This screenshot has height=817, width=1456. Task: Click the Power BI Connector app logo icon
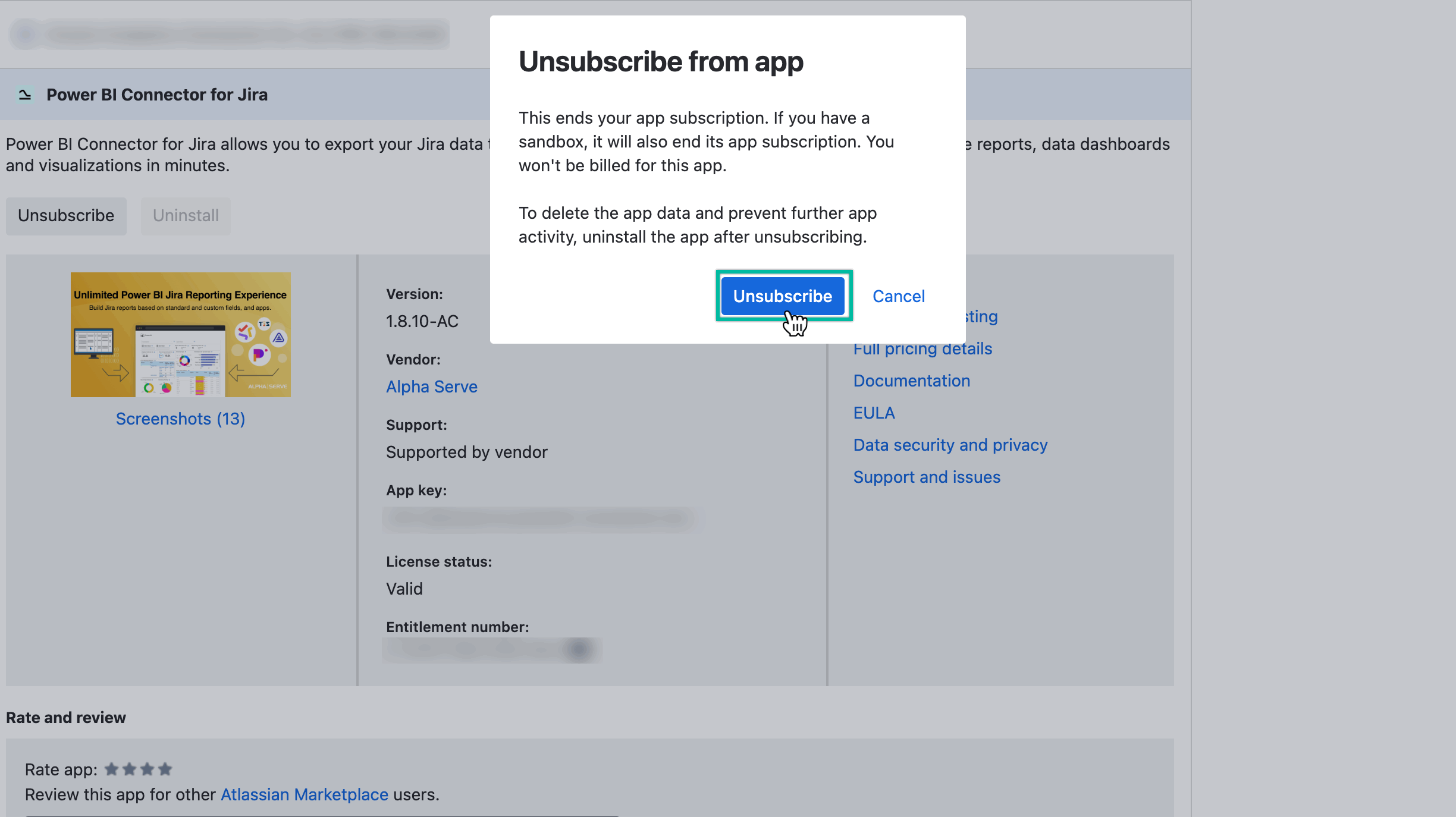24,94
